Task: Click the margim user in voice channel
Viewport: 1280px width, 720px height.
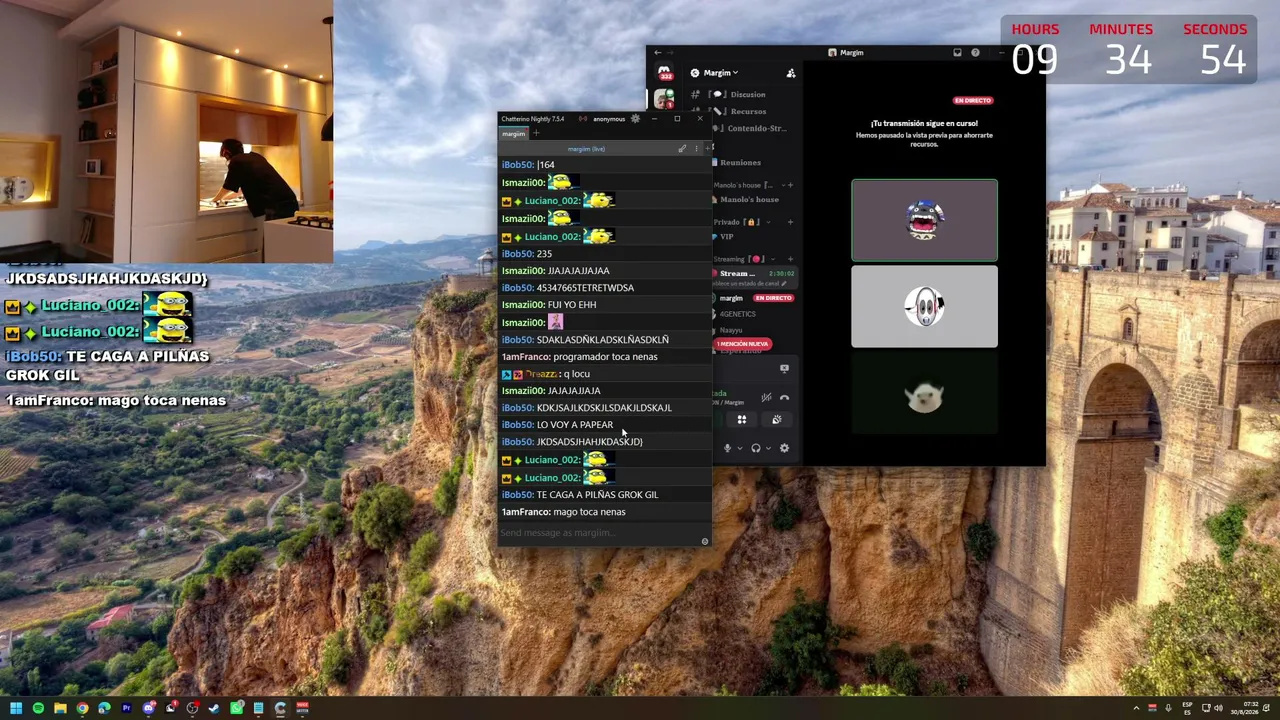Action: tap(731, 298)
